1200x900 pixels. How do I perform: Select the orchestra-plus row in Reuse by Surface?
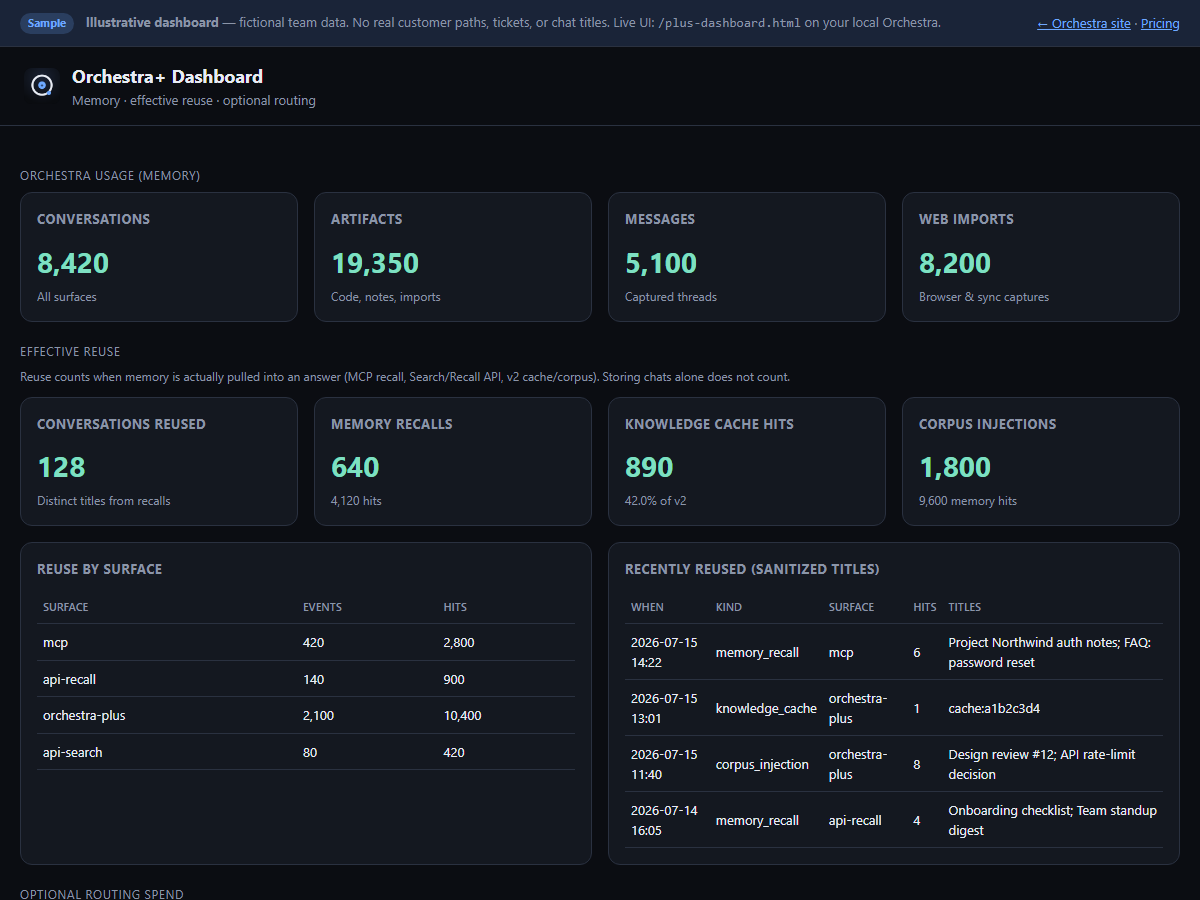click(306, 715)
